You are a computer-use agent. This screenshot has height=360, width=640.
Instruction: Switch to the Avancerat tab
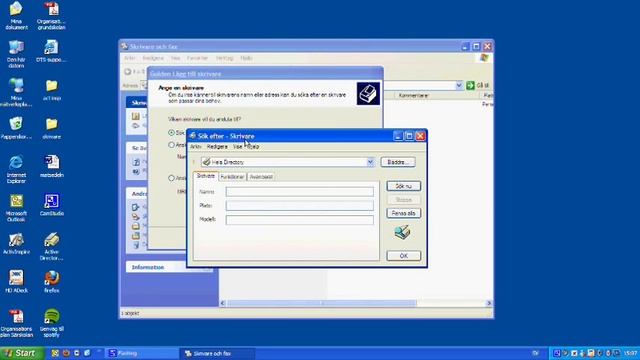coord(261,177)
